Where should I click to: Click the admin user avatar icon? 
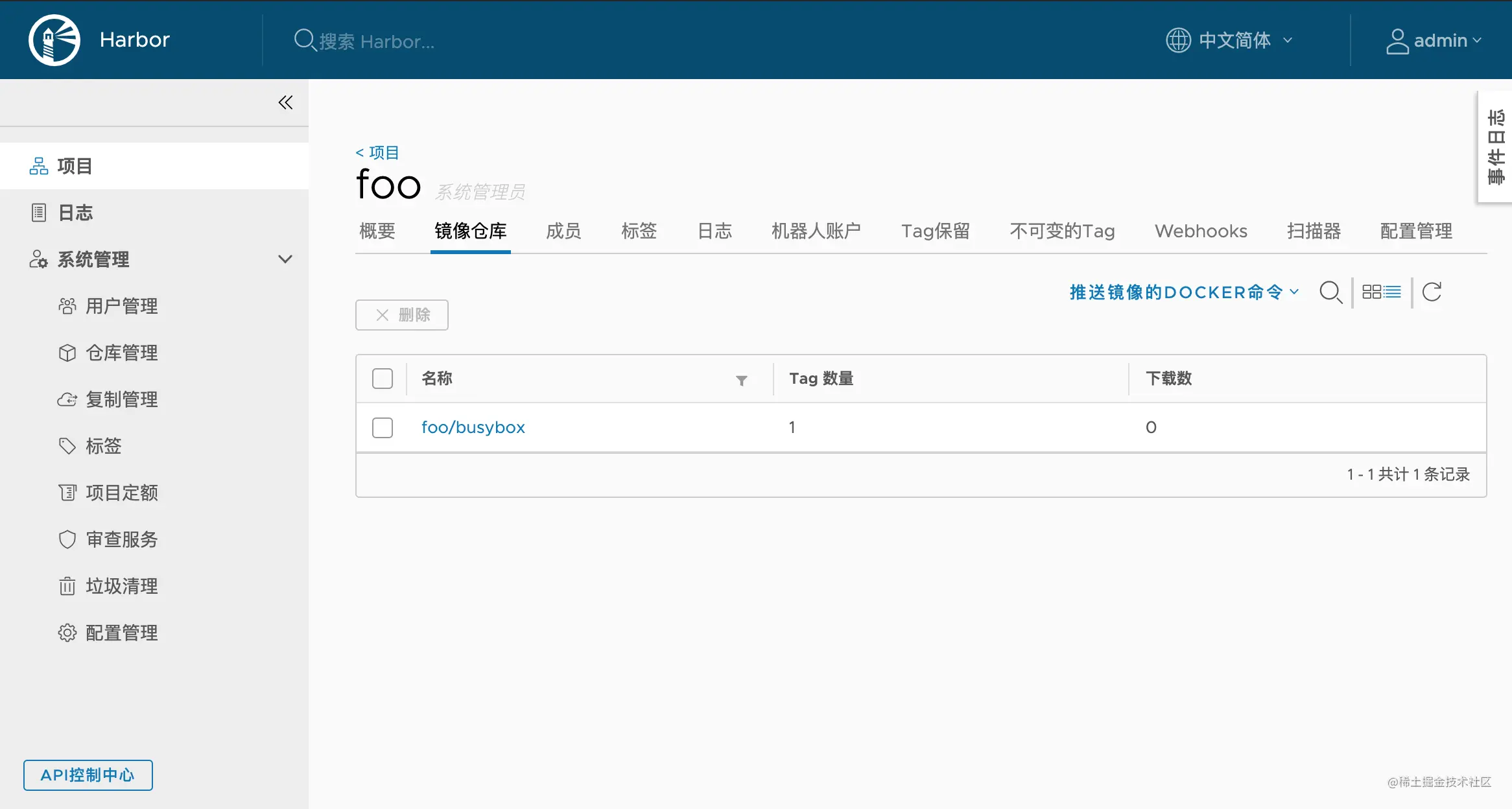click(1397, 41)
